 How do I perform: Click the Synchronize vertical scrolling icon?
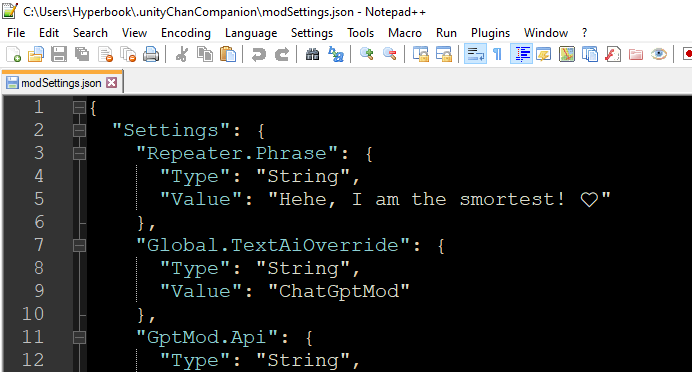point(421,54)
